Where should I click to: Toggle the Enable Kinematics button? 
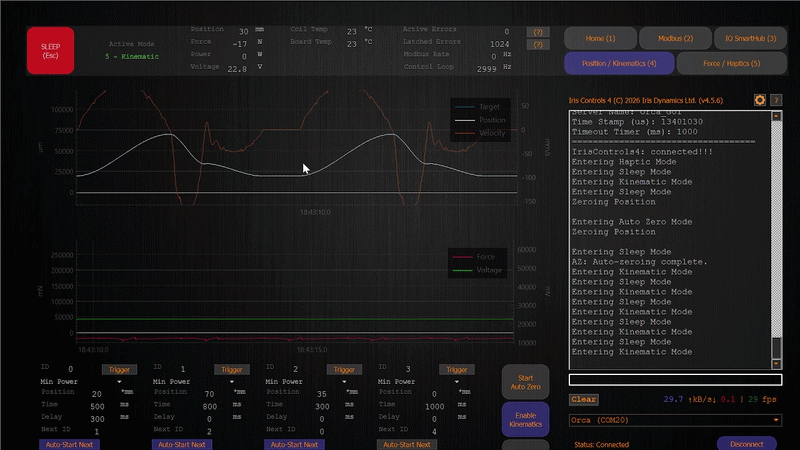525,420
